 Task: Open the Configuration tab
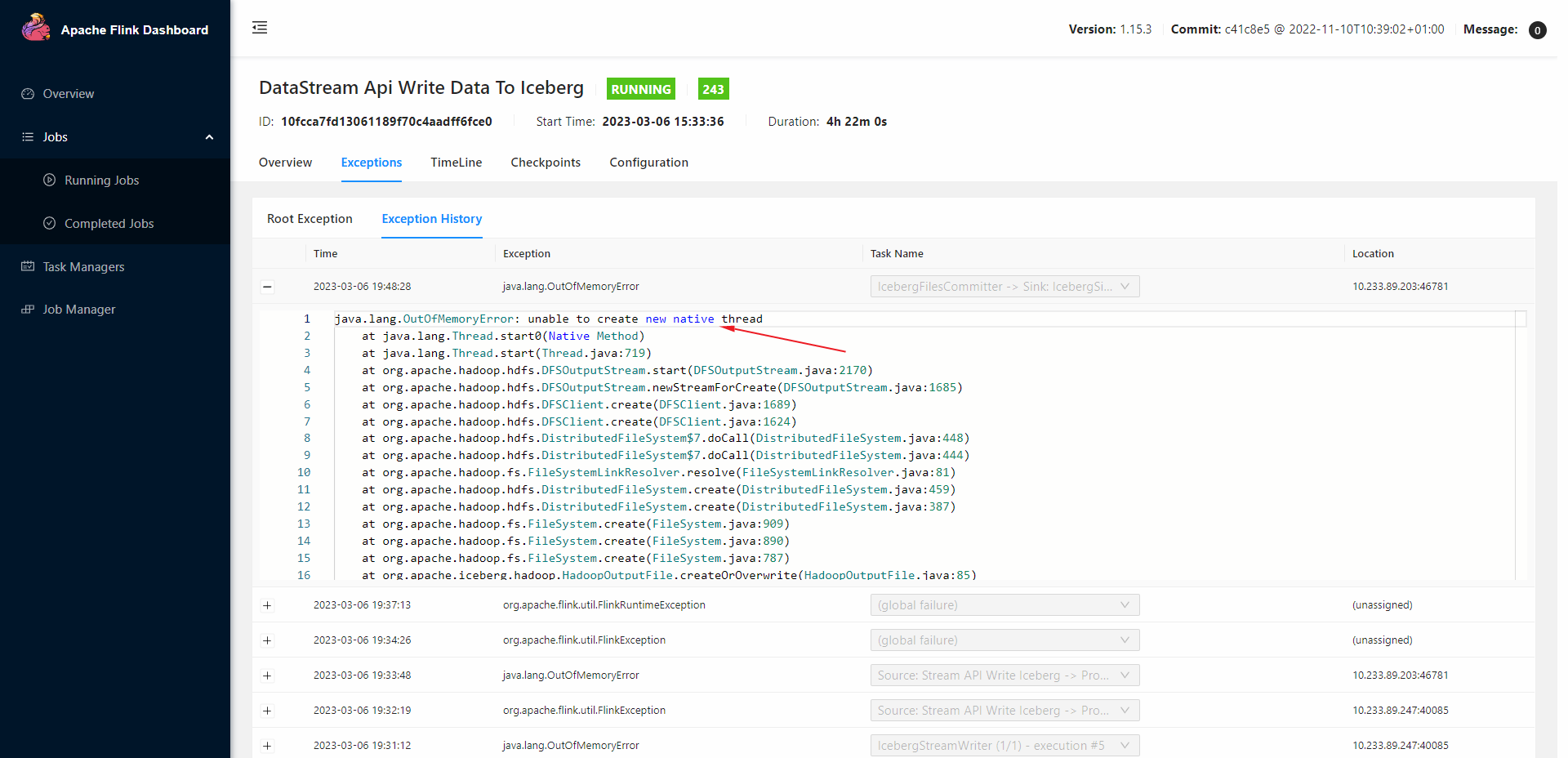coord(649,163)
